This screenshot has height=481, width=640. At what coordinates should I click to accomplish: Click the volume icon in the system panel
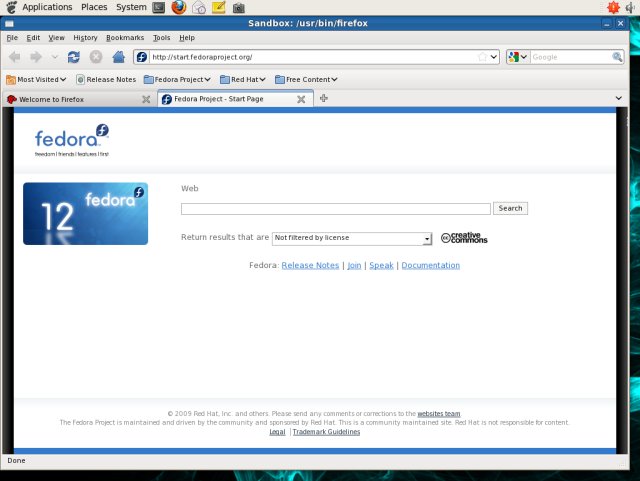point(631,7)
